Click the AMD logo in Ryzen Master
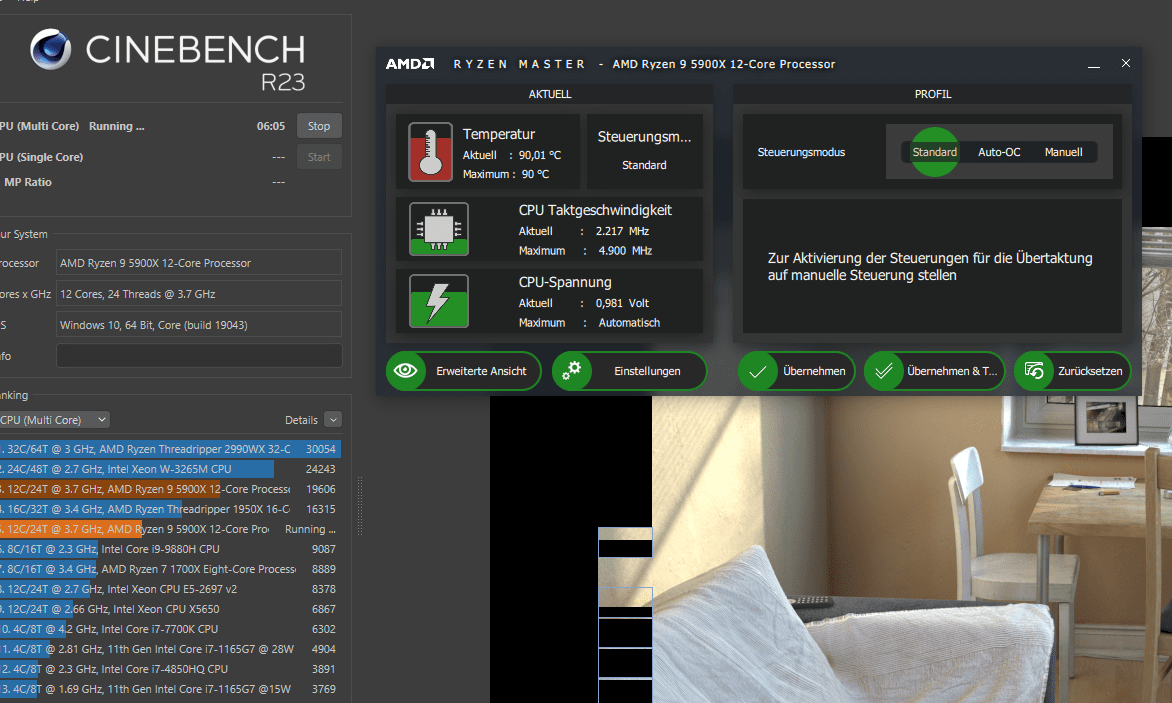Image resolution: width=1172 pixels, height=703 pixels. (x=410, y=64)
